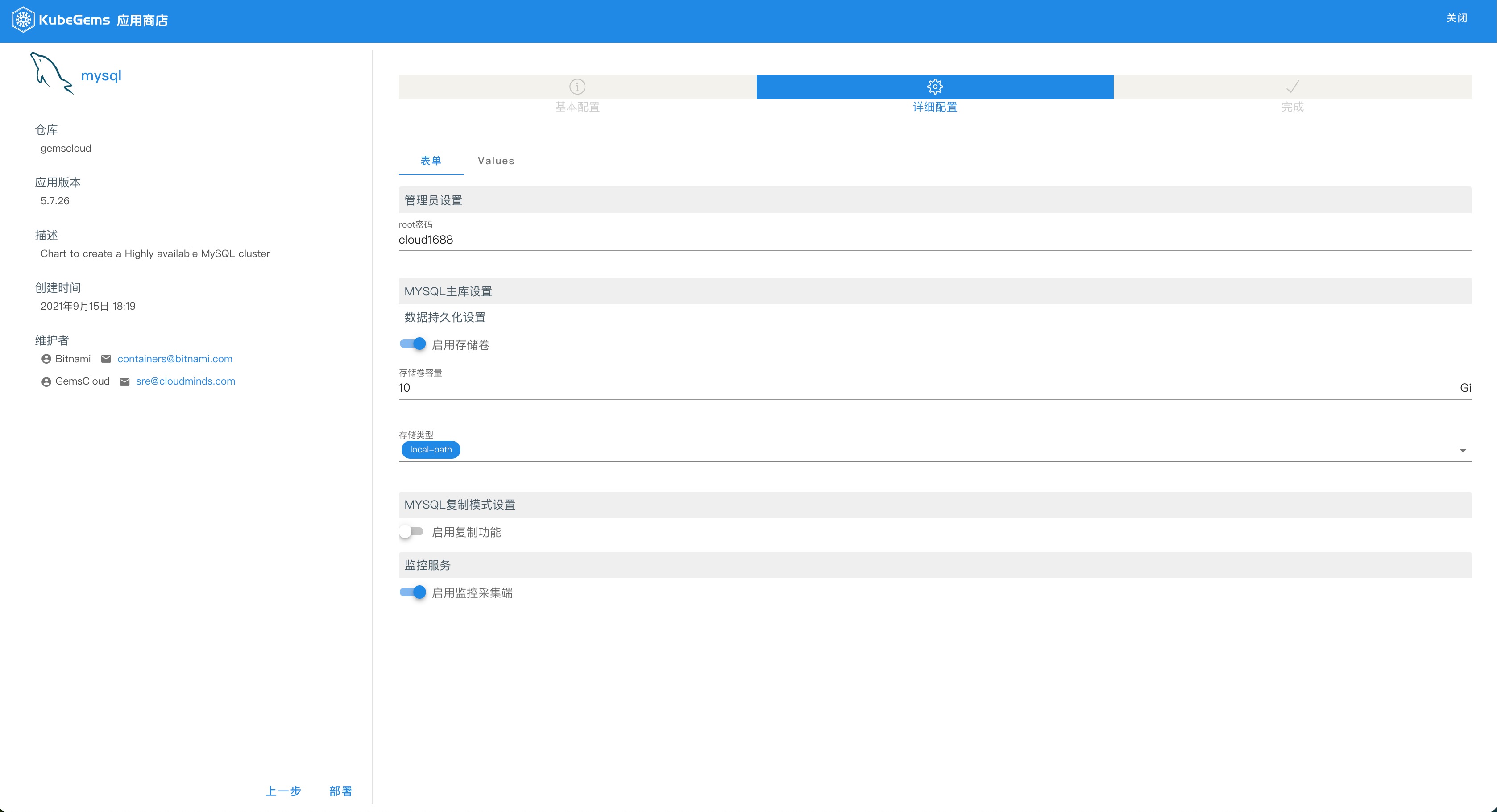The height and width of the screenshot is (812, 1497).
Task: Click the repository value gemscloud
Action: [66, 148]
